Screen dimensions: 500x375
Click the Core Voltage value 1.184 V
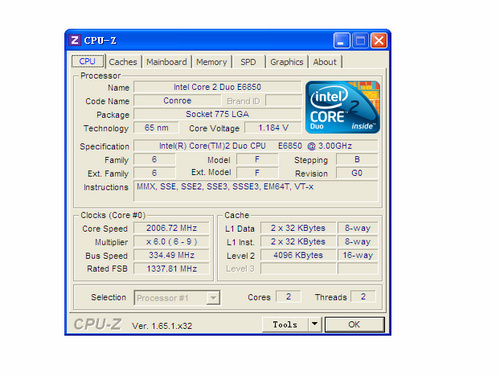pos(273,128)
